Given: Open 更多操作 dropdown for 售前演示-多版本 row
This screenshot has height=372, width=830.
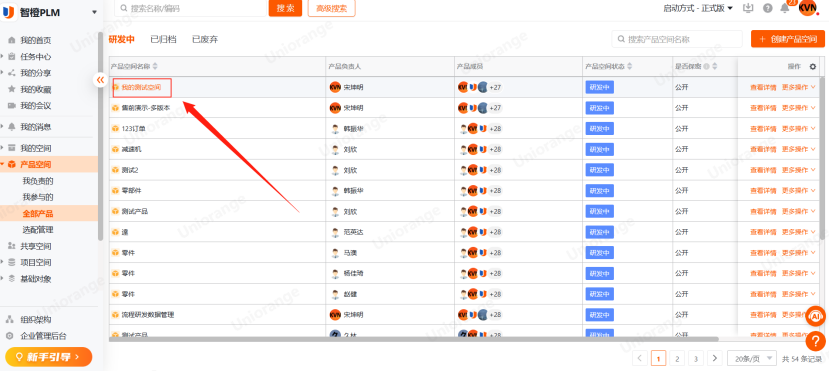Looking at the screenshot, I should click(799, 108).
